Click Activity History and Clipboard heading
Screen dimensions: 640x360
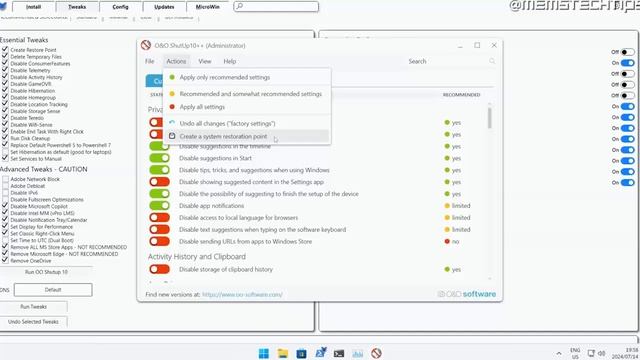pos(197,256)
